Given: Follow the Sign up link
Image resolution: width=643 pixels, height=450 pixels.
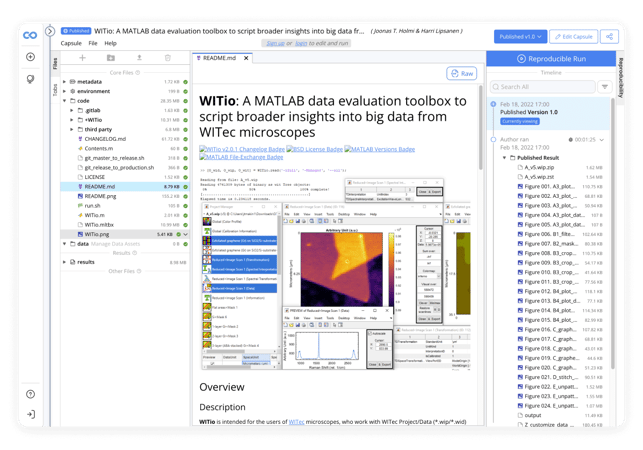Looking at the screenshot, I should pyautogui.click(x=275, y=43).
